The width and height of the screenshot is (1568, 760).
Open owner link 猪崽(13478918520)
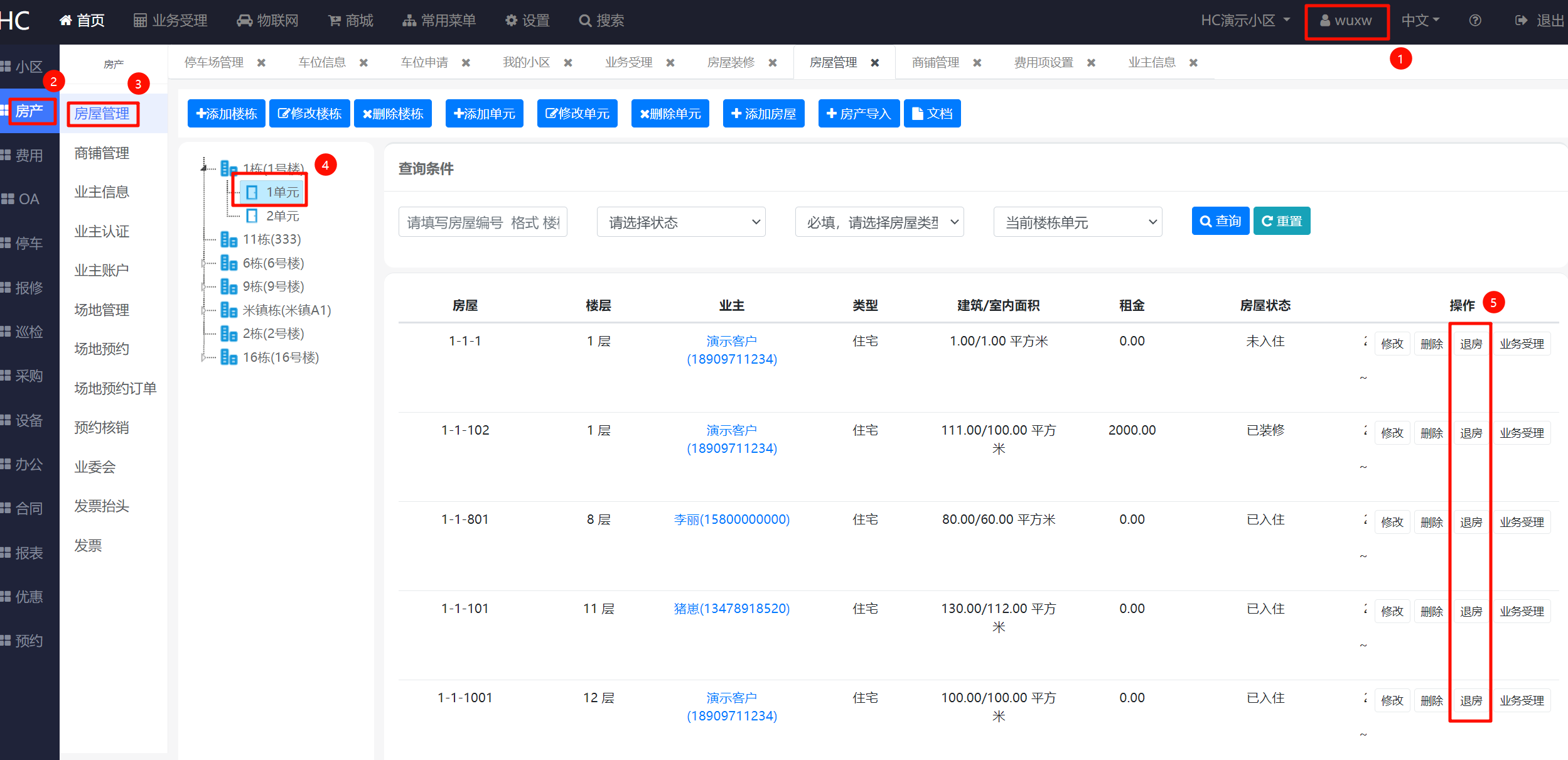click(732, 609)
